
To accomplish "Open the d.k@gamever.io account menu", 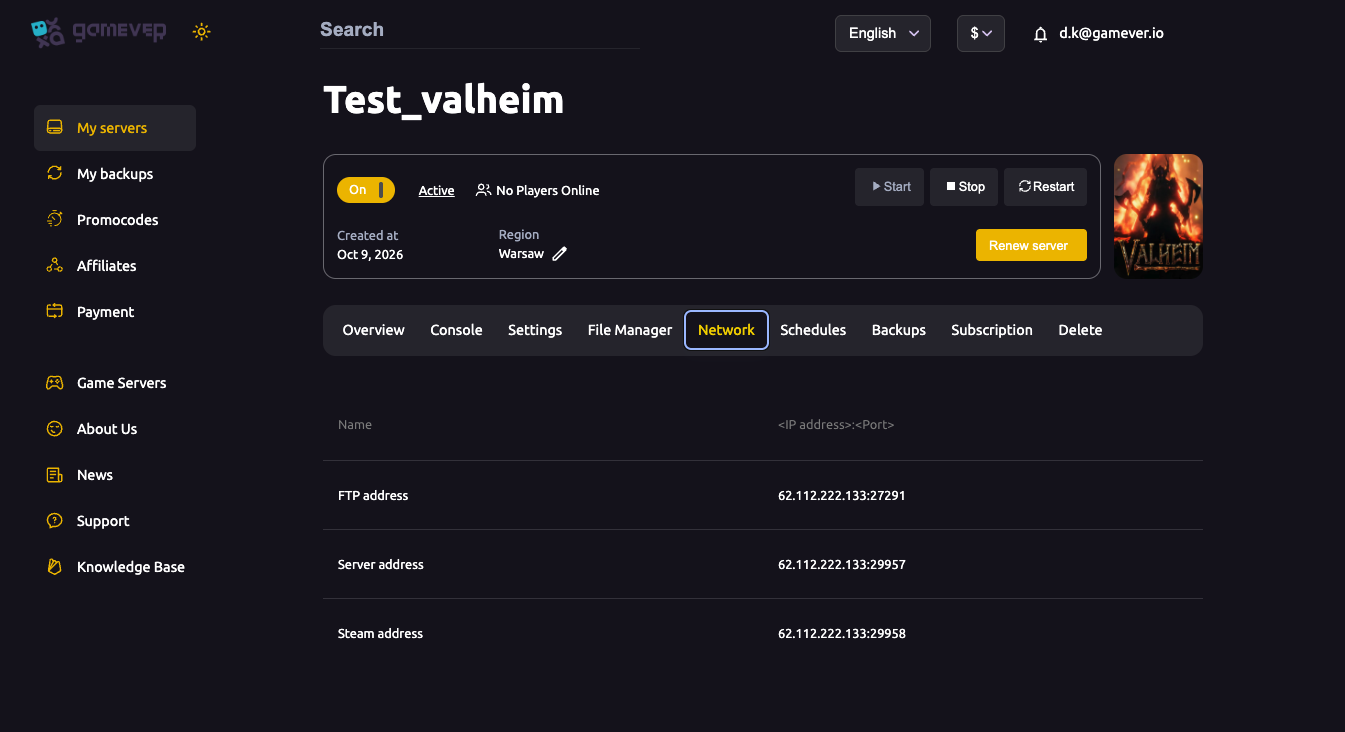I will coord(1111,33).
